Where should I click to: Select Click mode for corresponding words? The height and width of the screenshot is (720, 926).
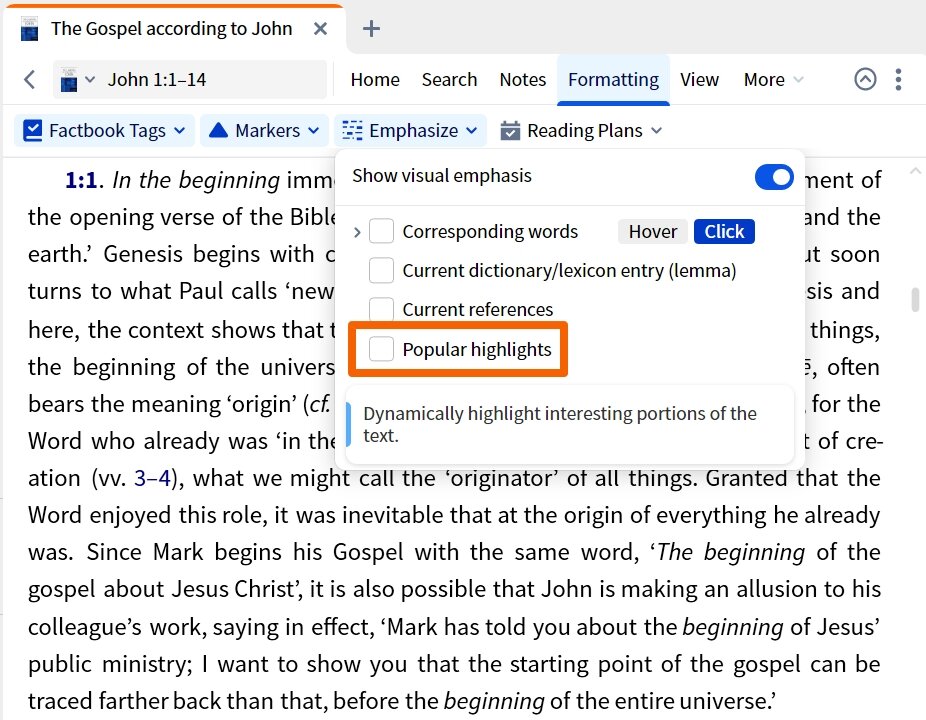point(724,232)
